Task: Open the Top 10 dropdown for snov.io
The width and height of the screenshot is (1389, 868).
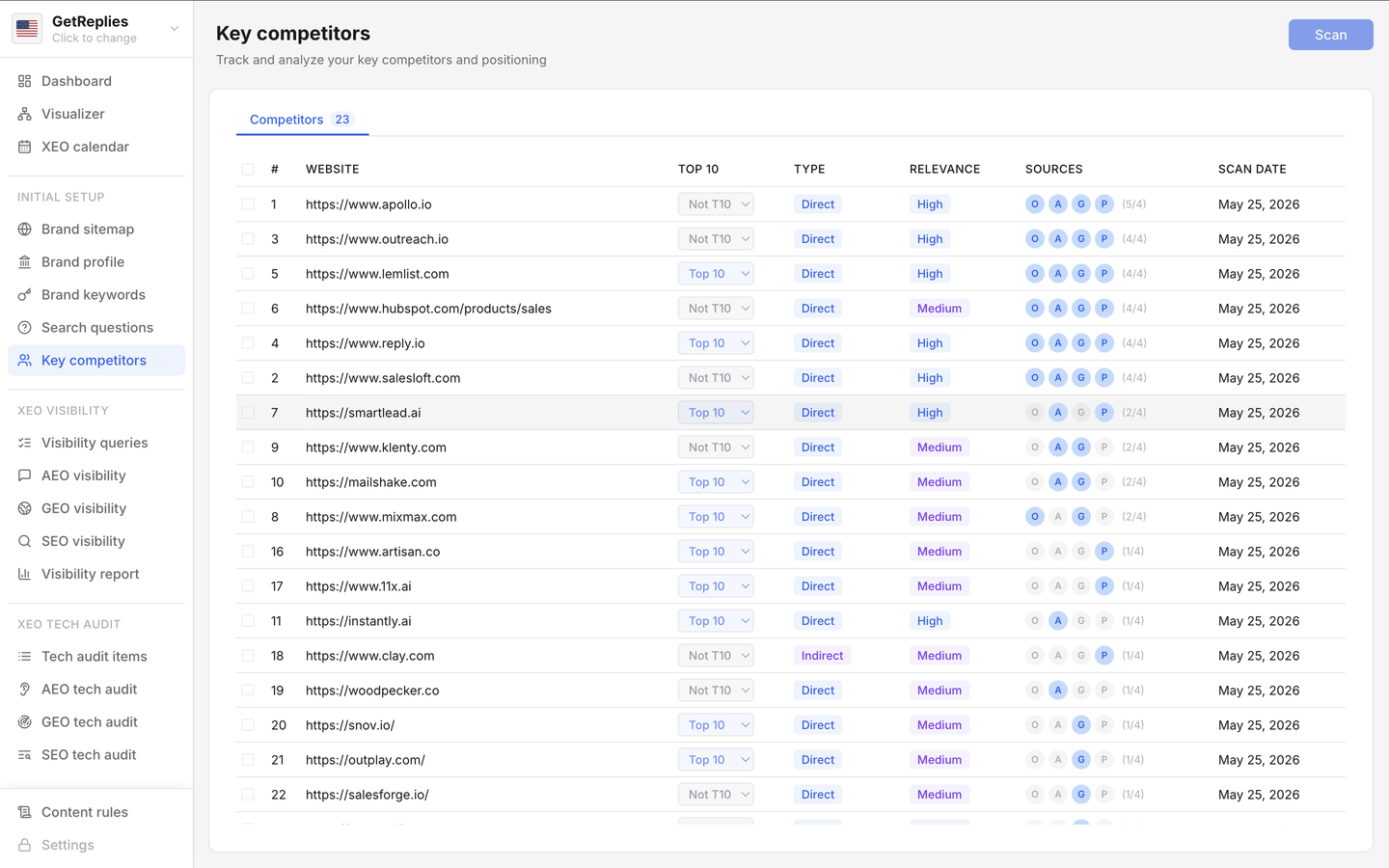Action: pyautogui.click(x=716, y=725)
